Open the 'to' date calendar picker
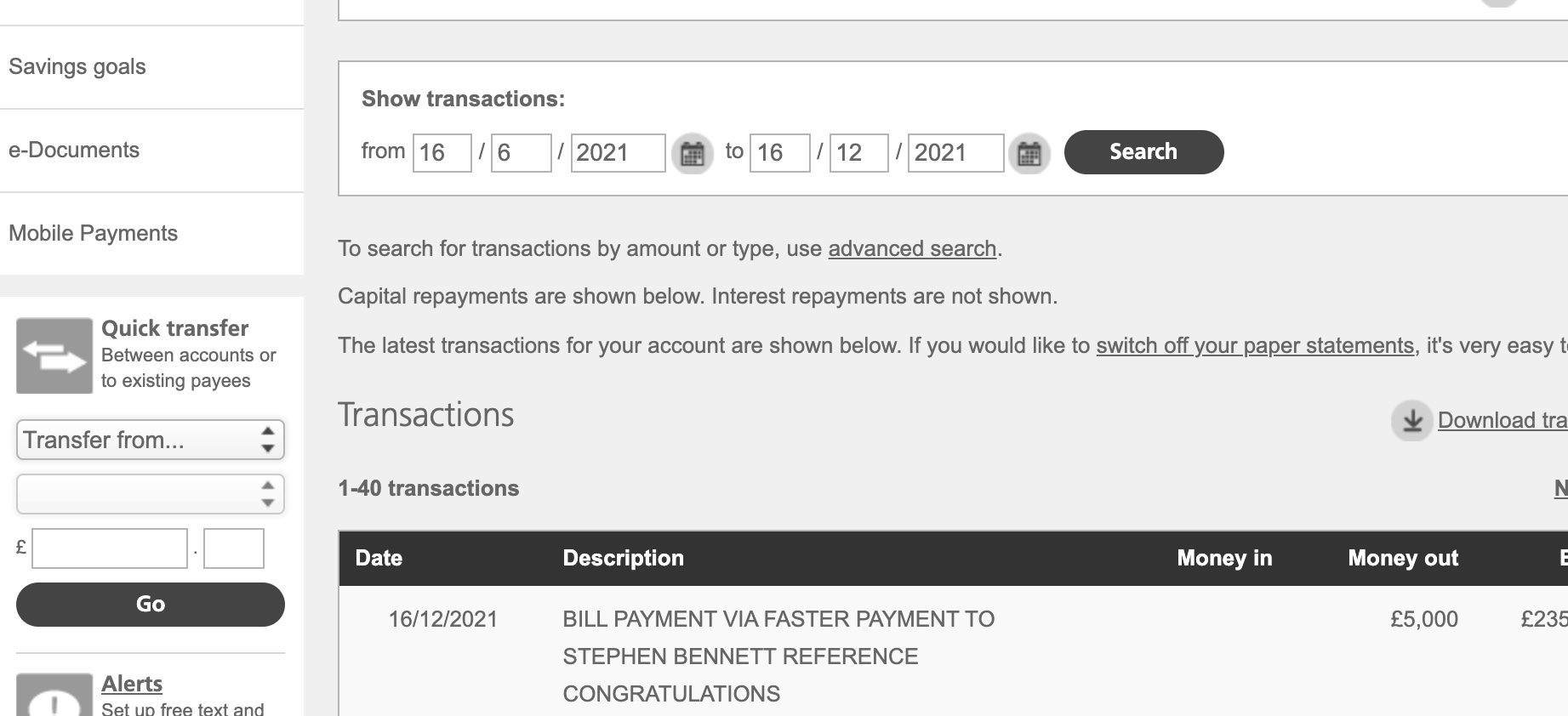The height and width of the screenshot is (716, 1568). [1029, 154]
